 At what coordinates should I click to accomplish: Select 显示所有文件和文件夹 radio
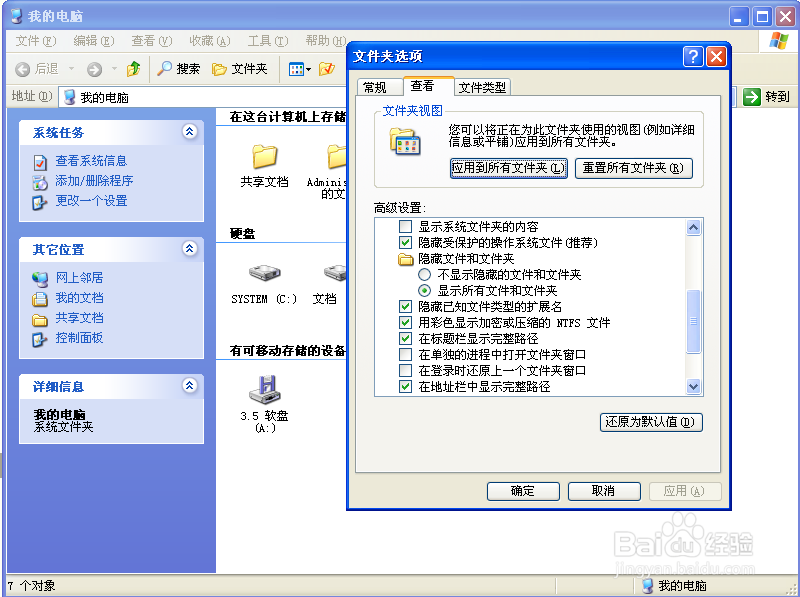(424, 290)
